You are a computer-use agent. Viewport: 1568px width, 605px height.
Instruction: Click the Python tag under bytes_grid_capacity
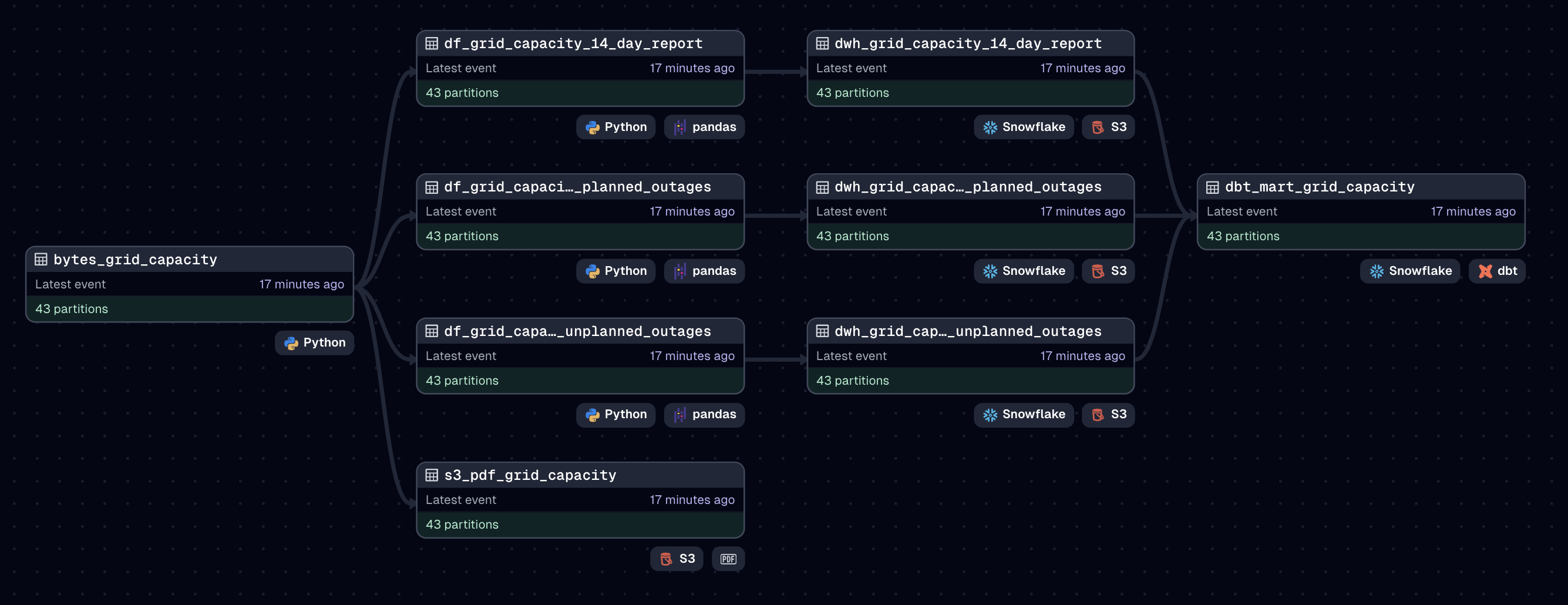tap(314, 342)
